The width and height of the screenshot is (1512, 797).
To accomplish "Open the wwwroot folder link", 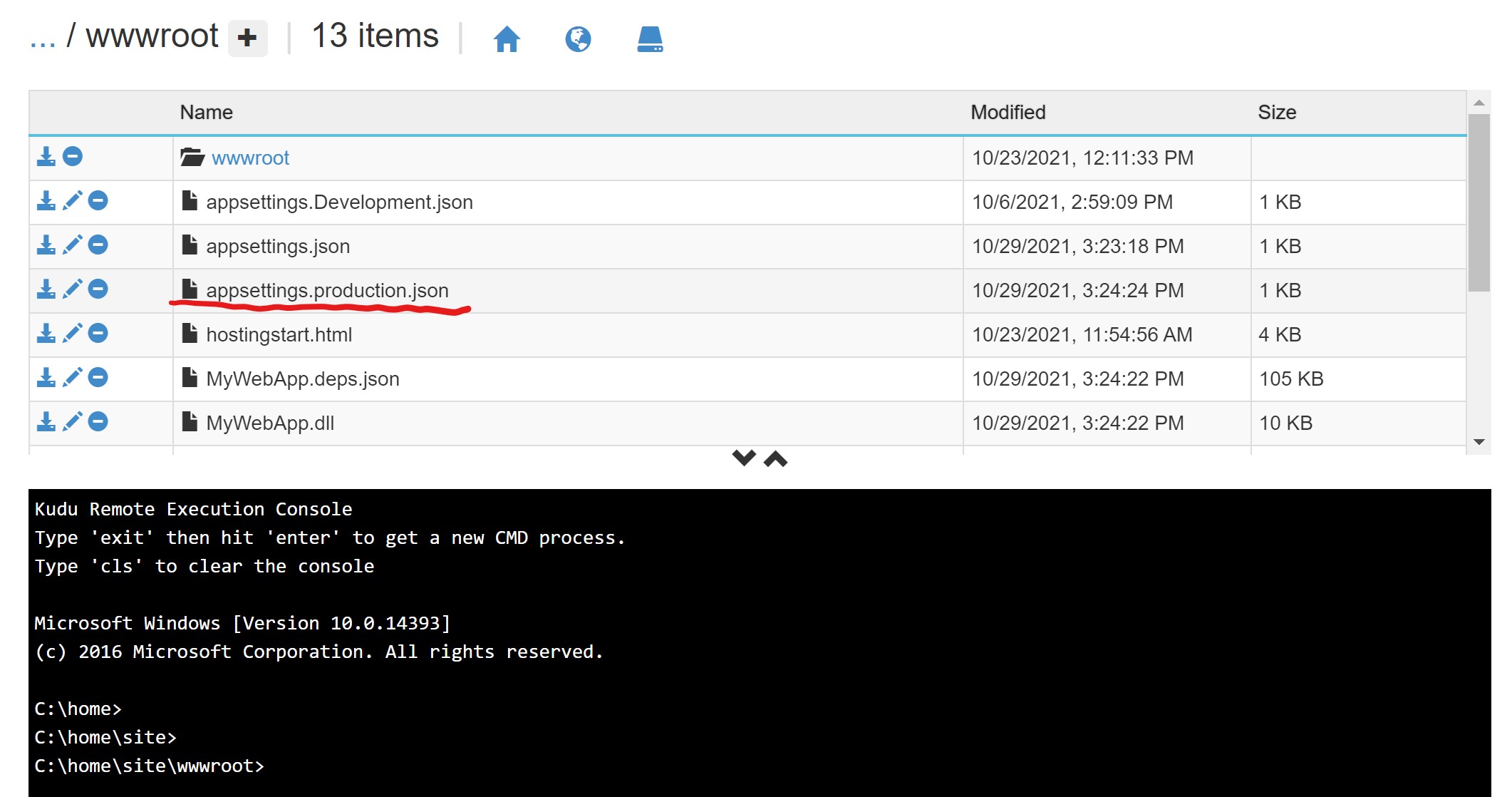I will (250, 158).
